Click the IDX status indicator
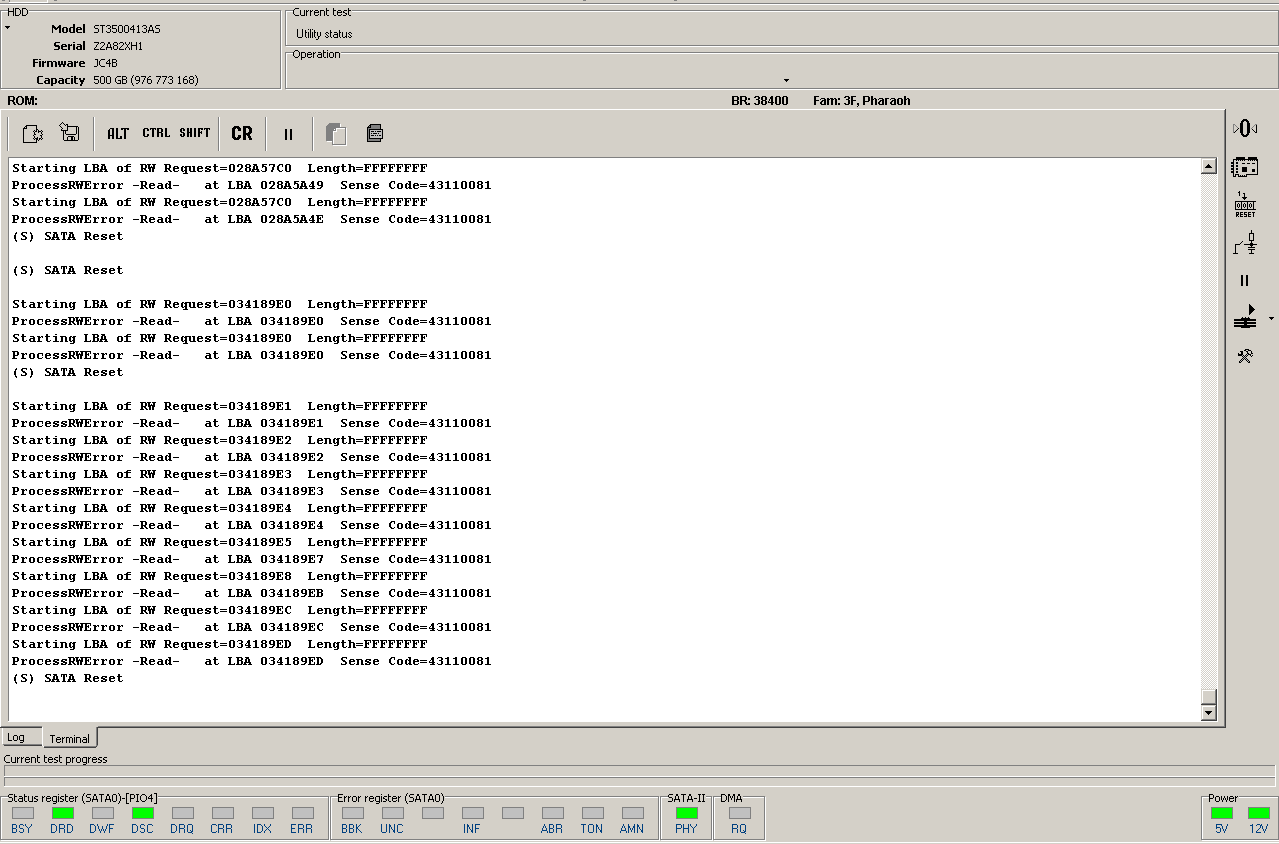The image size is (1279, 844). pos(262,814)
